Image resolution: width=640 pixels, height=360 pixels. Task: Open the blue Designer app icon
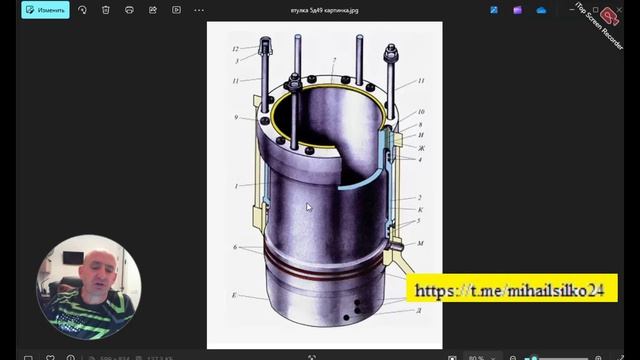494,10
